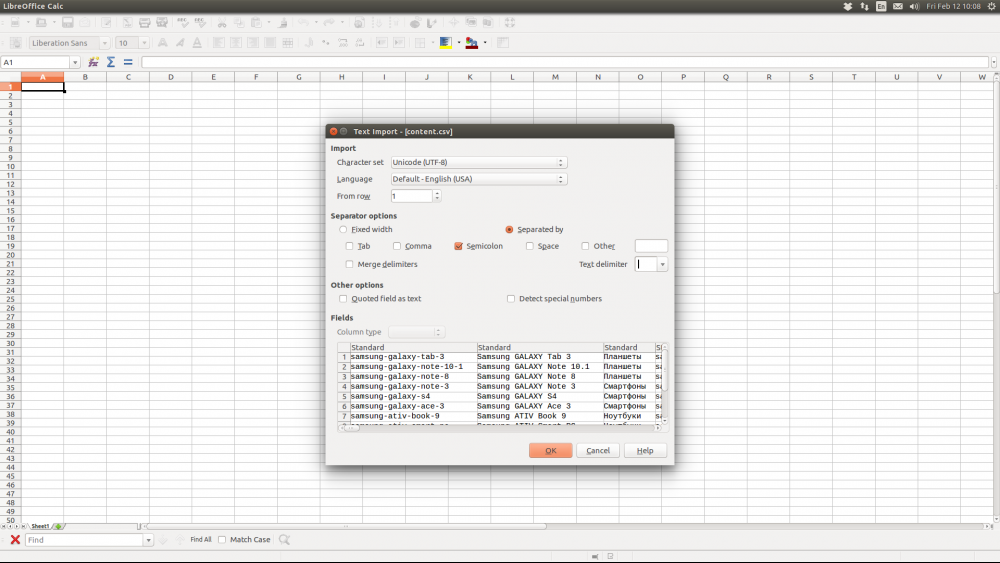Switch to the Sheet1 tab

tap(40, 526)
